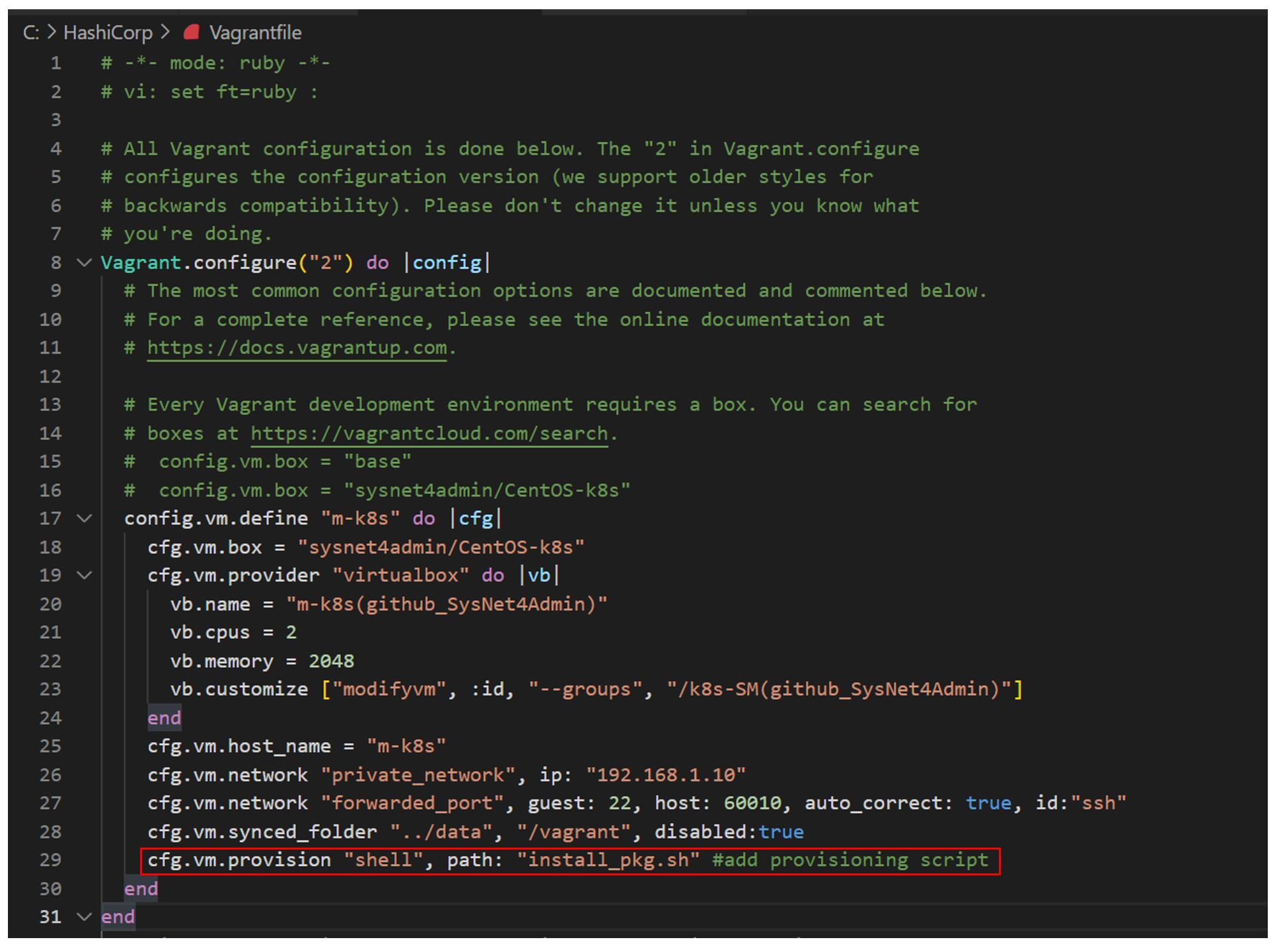Click the purple end keyword on line 24
Screen dimensions: 1281x952
click(x=164, y=717)
